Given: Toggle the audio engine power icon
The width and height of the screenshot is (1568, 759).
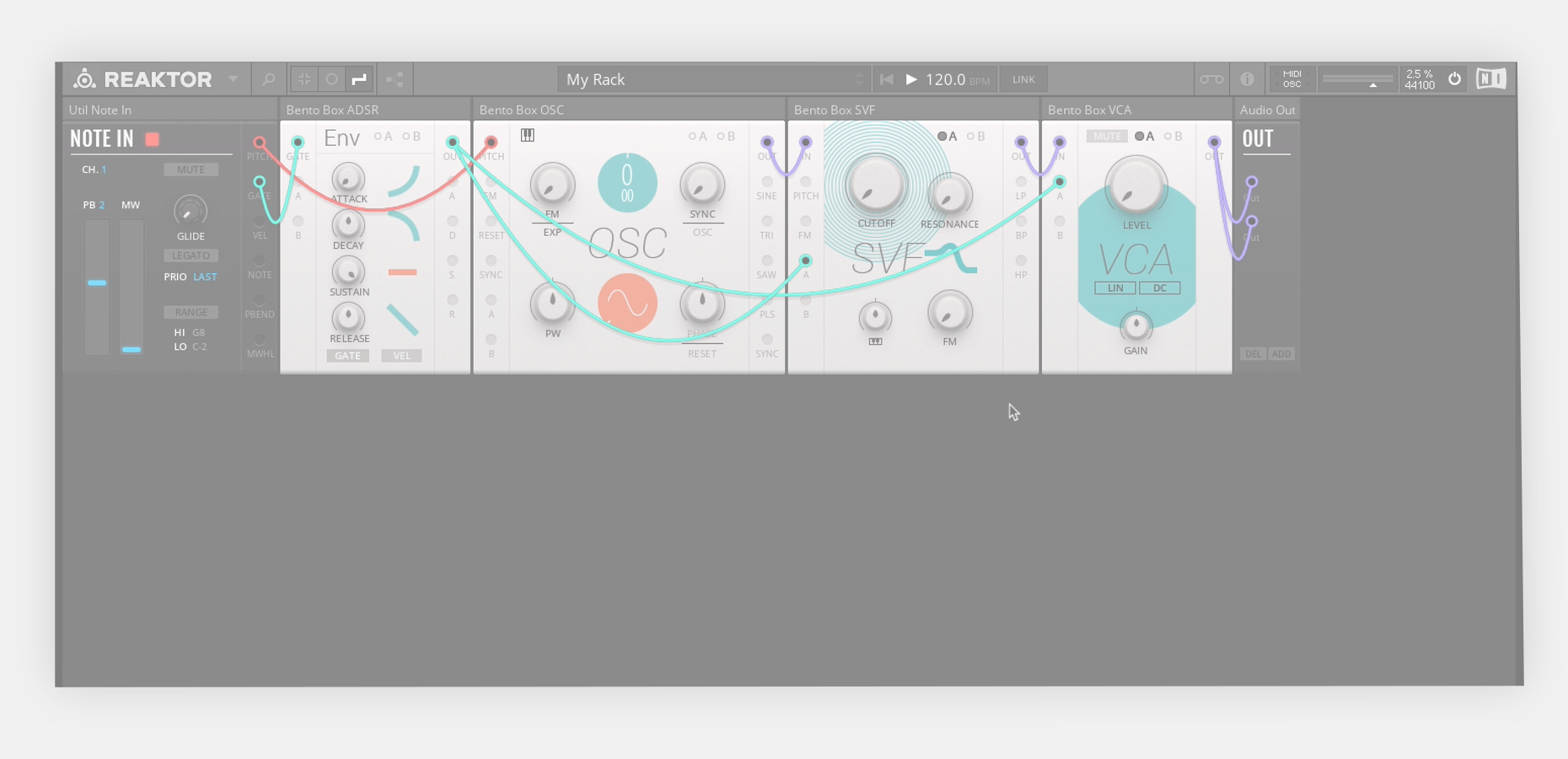Looking at the screenshot, I should coord(1454,79).
